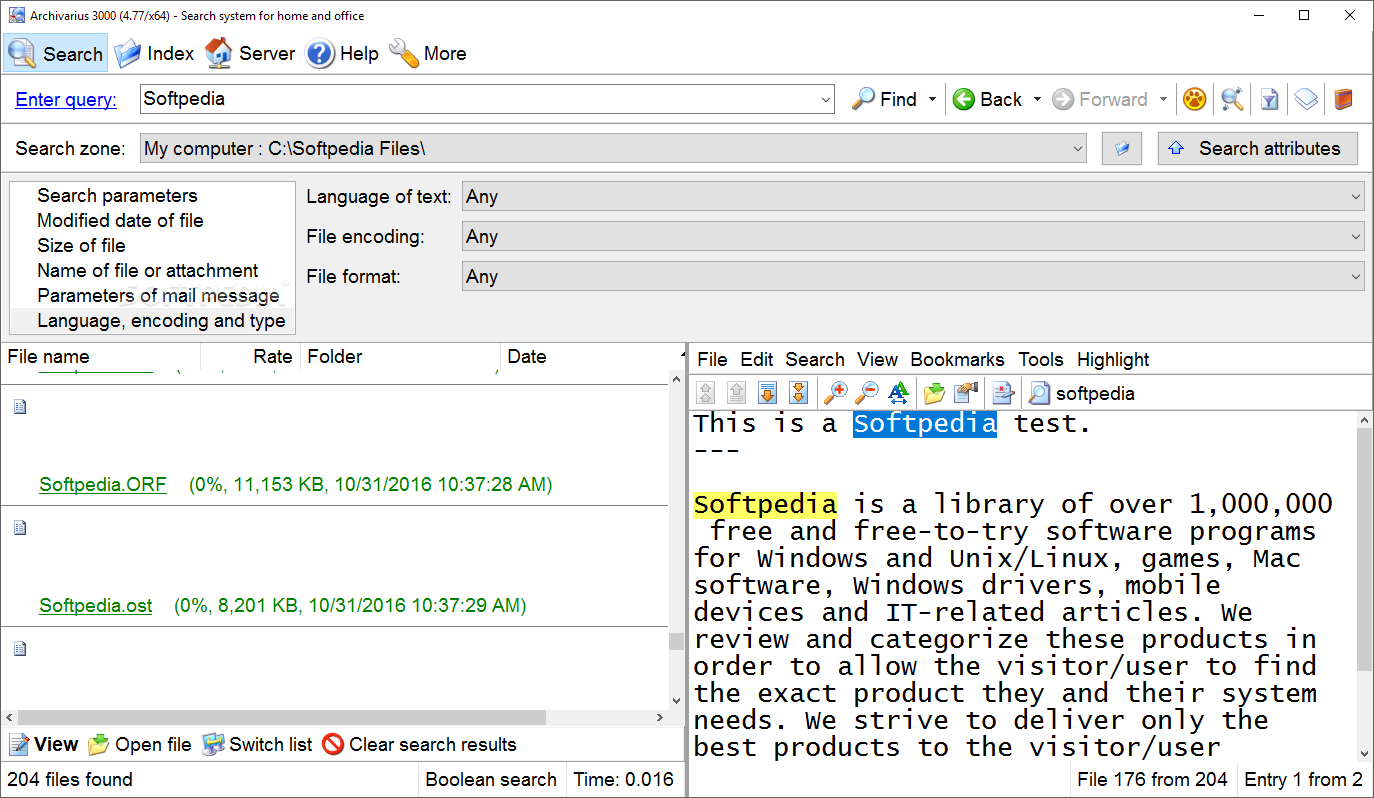Click Switch list below the results
1374x798 pixels.
coord(257,745)
